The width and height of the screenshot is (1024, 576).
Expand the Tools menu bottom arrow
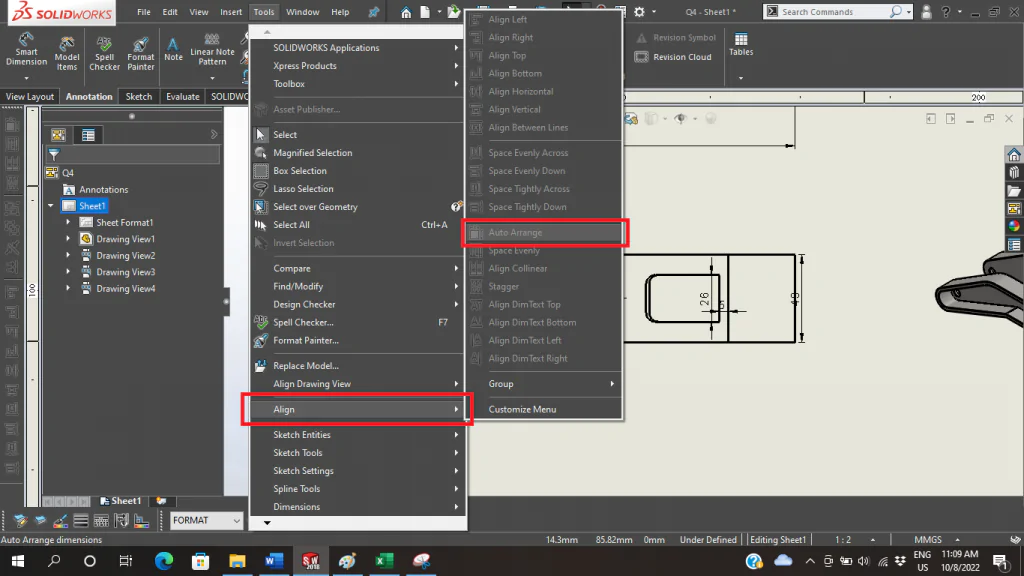(x=267, y=522)
